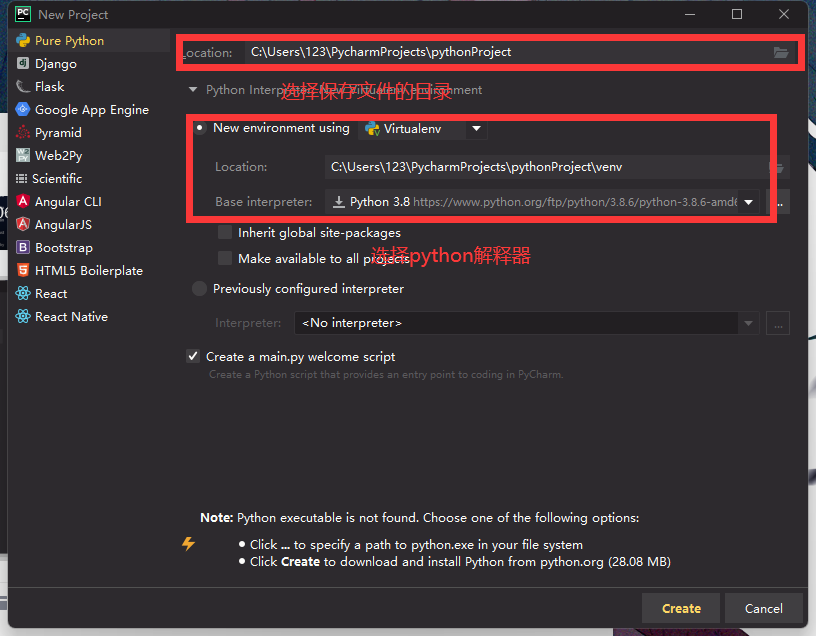Screen dimensions: 816x636
Task: Uncheck Create a main.py welcome script
Action: (x=193, y=357)
